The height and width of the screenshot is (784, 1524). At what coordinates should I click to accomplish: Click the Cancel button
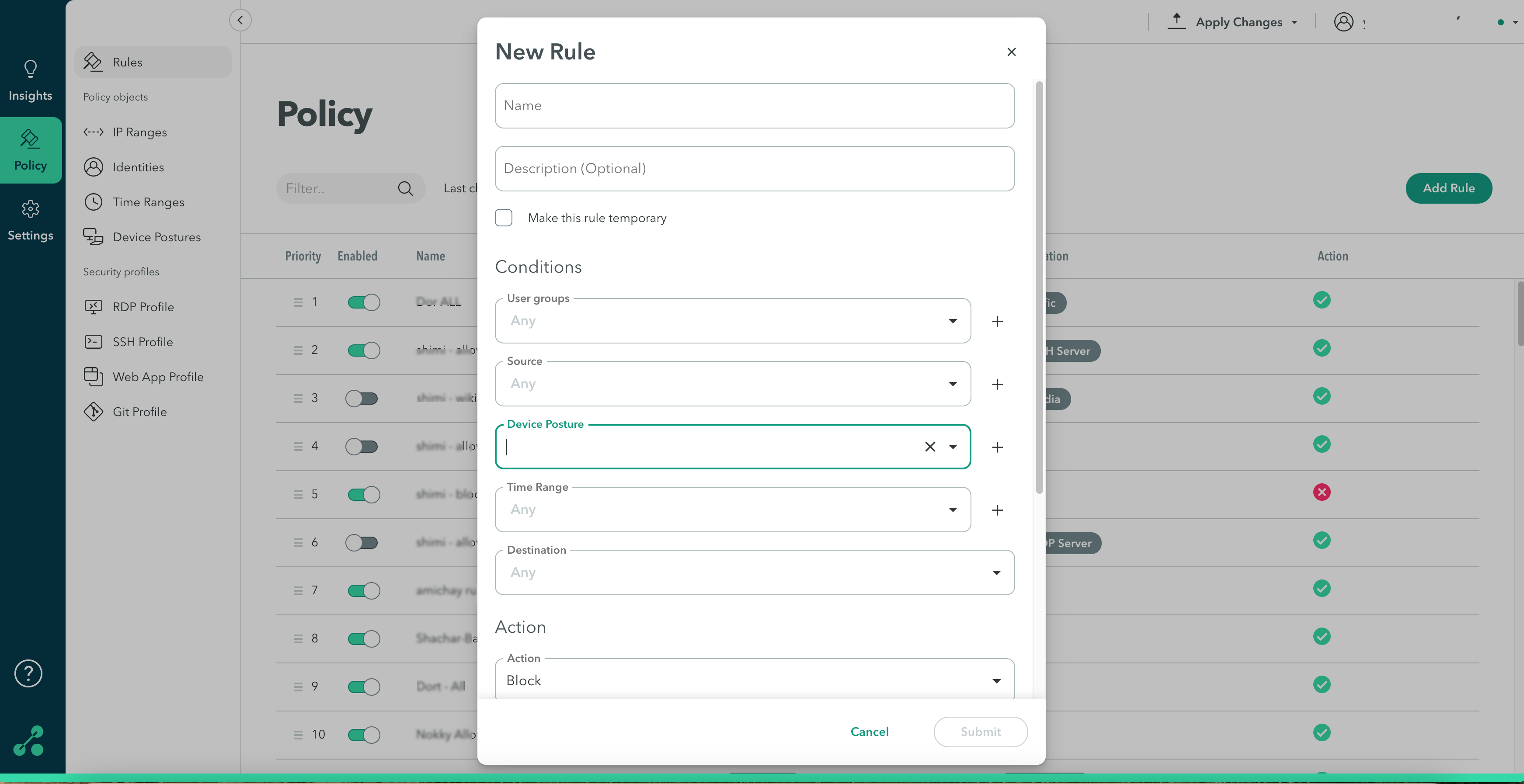869,732
